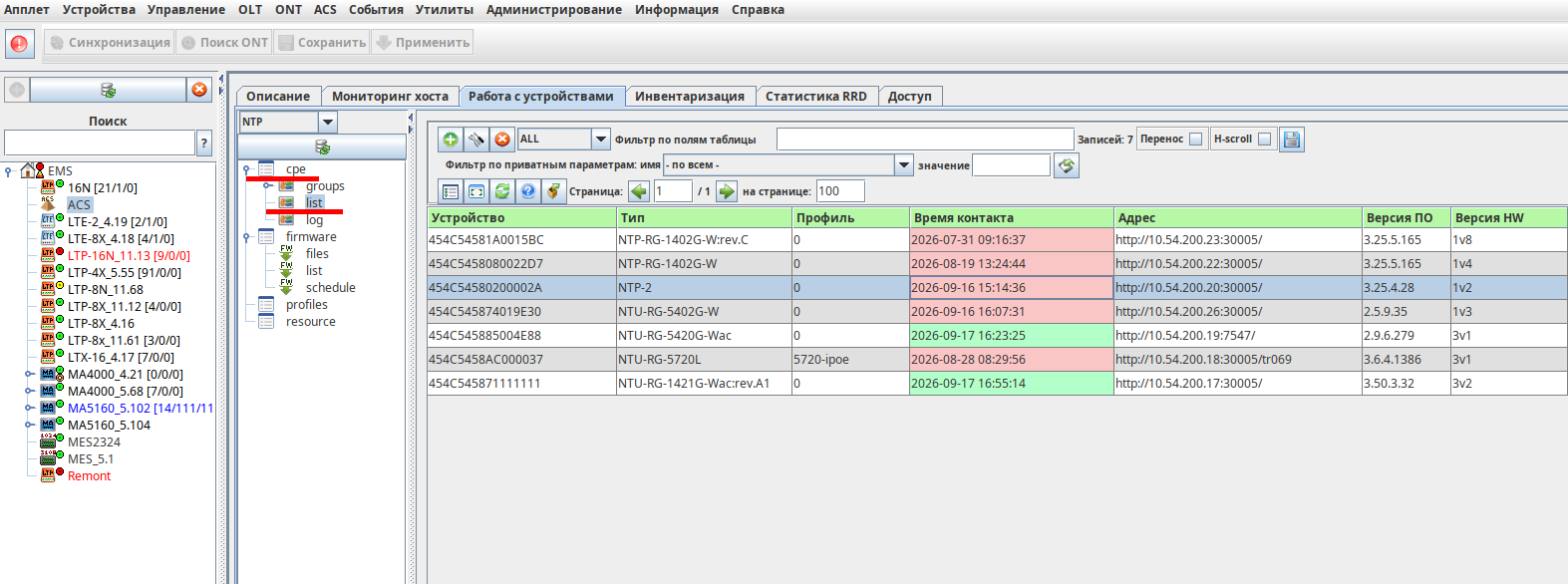Viewport: 1568px width, 584px height.
Task: Open the '- по всем -' parameter dropdown
Action: (904, 165)
